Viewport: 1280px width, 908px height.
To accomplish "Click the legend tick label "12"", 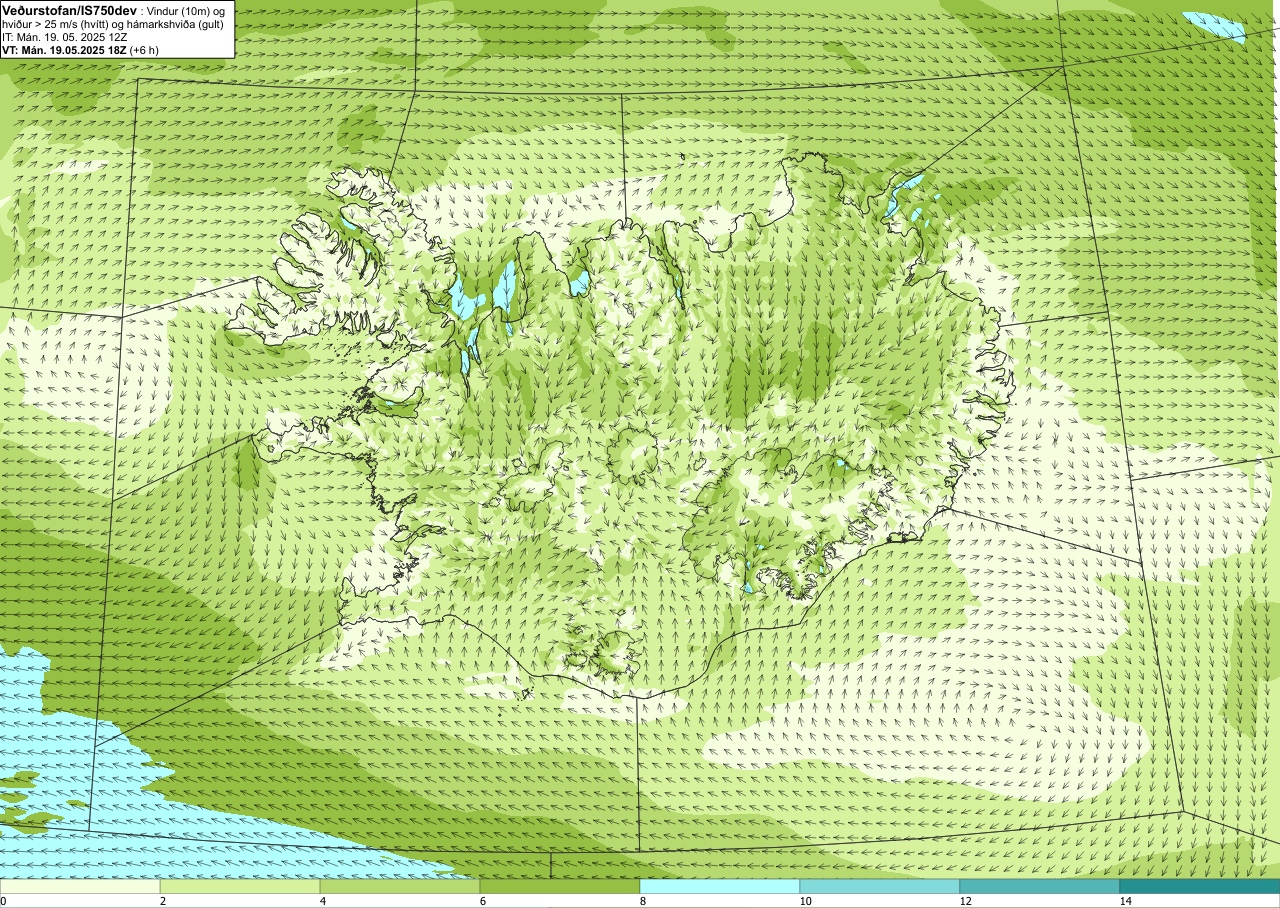I will tap(965, 901).
